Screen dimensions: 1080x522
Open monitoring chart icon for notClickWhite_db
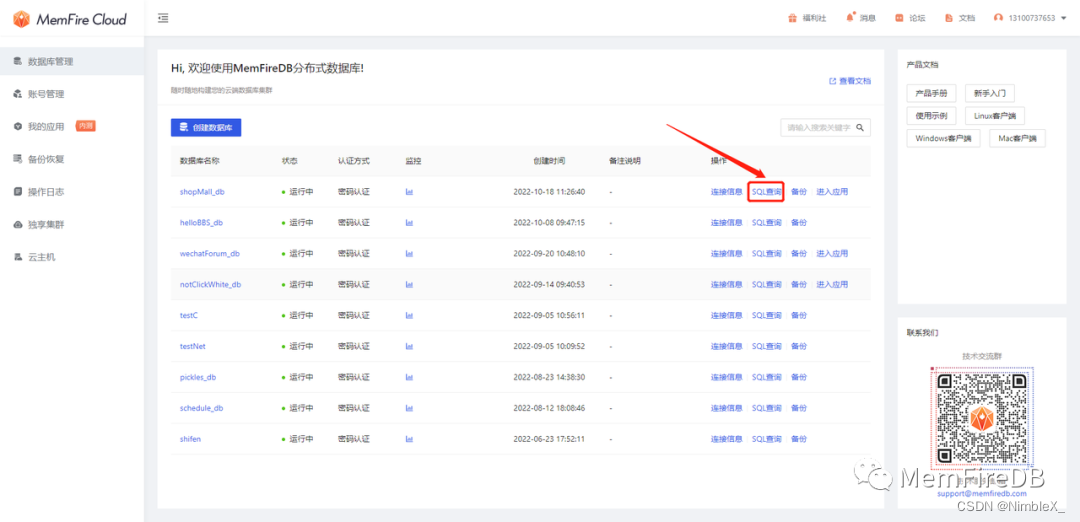pos(409,284)
